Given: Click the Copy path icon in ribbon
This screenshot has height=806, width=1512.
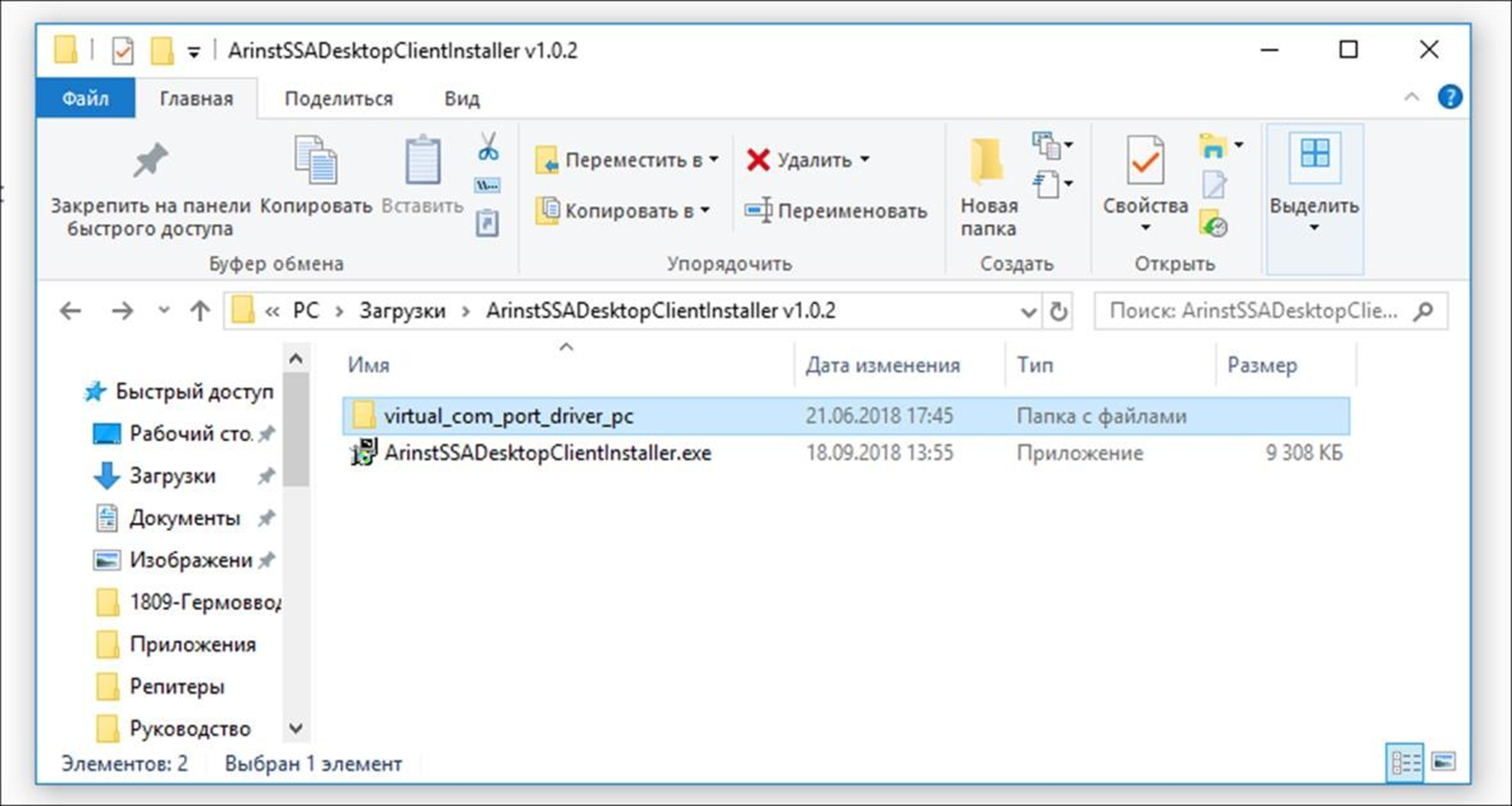Looking at the screenshot, I should point(487,185).
